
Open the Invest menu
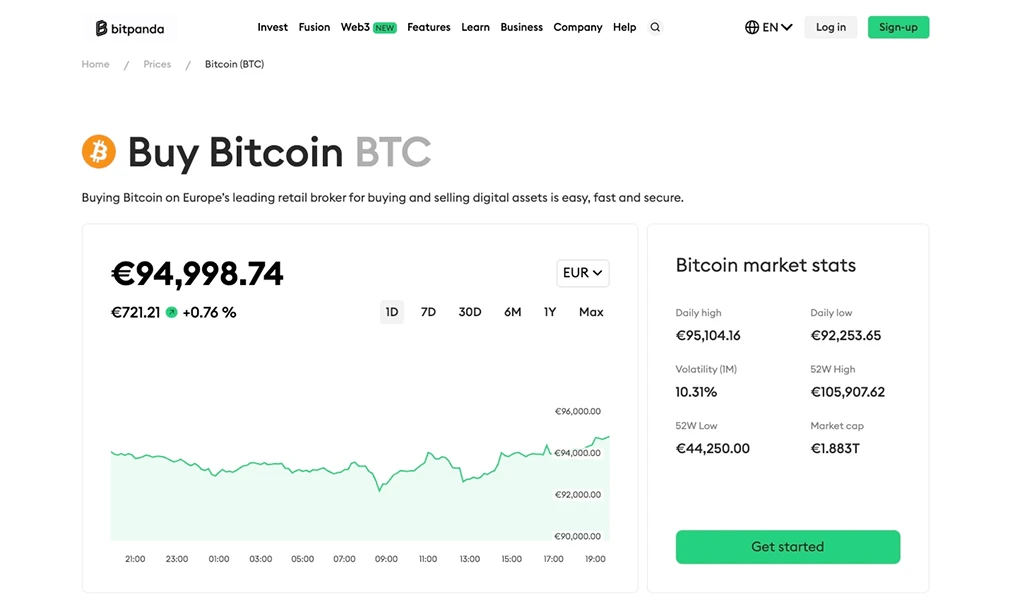272,27
